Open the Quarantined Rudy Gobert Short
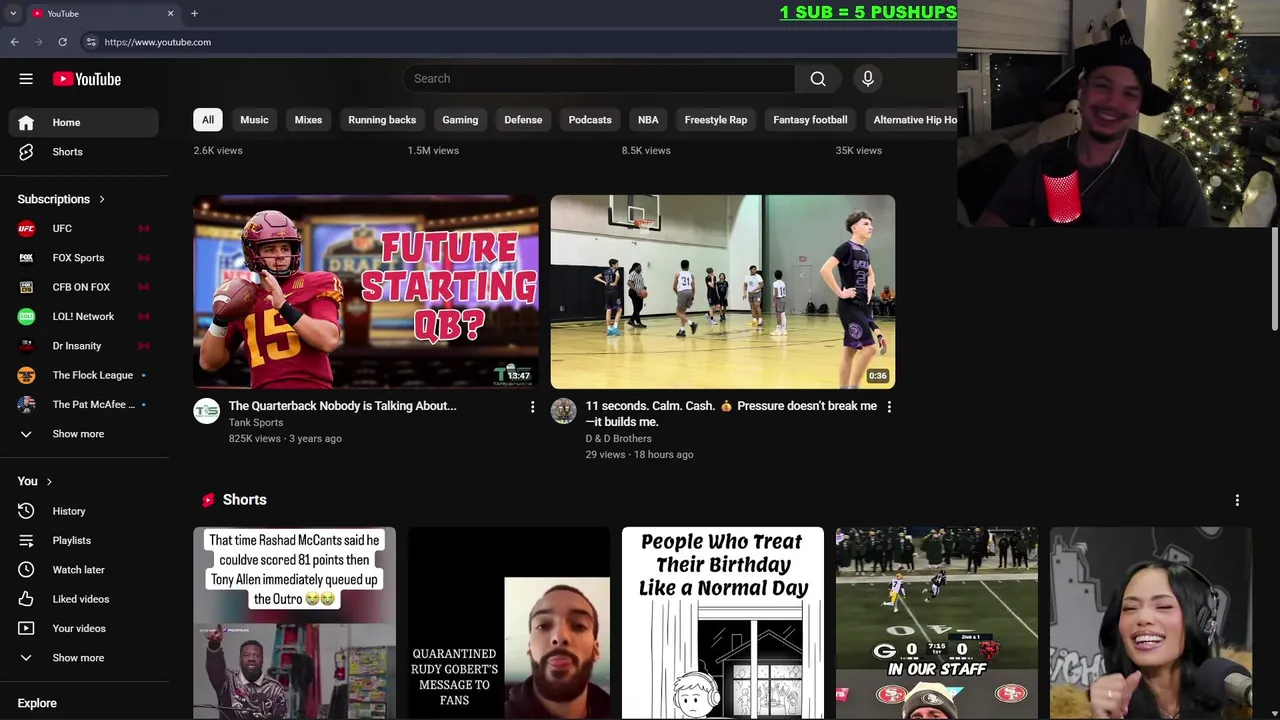 coord(509,623)
